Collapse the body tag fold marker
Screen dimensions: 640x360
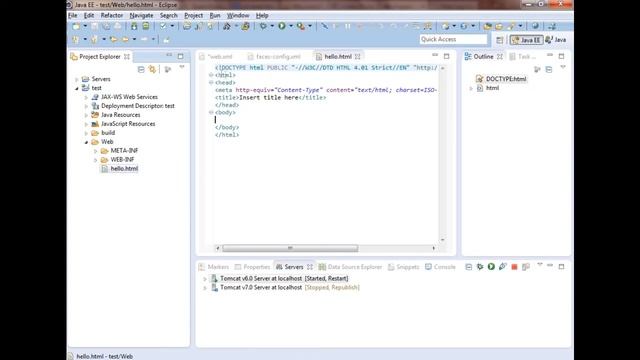(x=211, y=112)
